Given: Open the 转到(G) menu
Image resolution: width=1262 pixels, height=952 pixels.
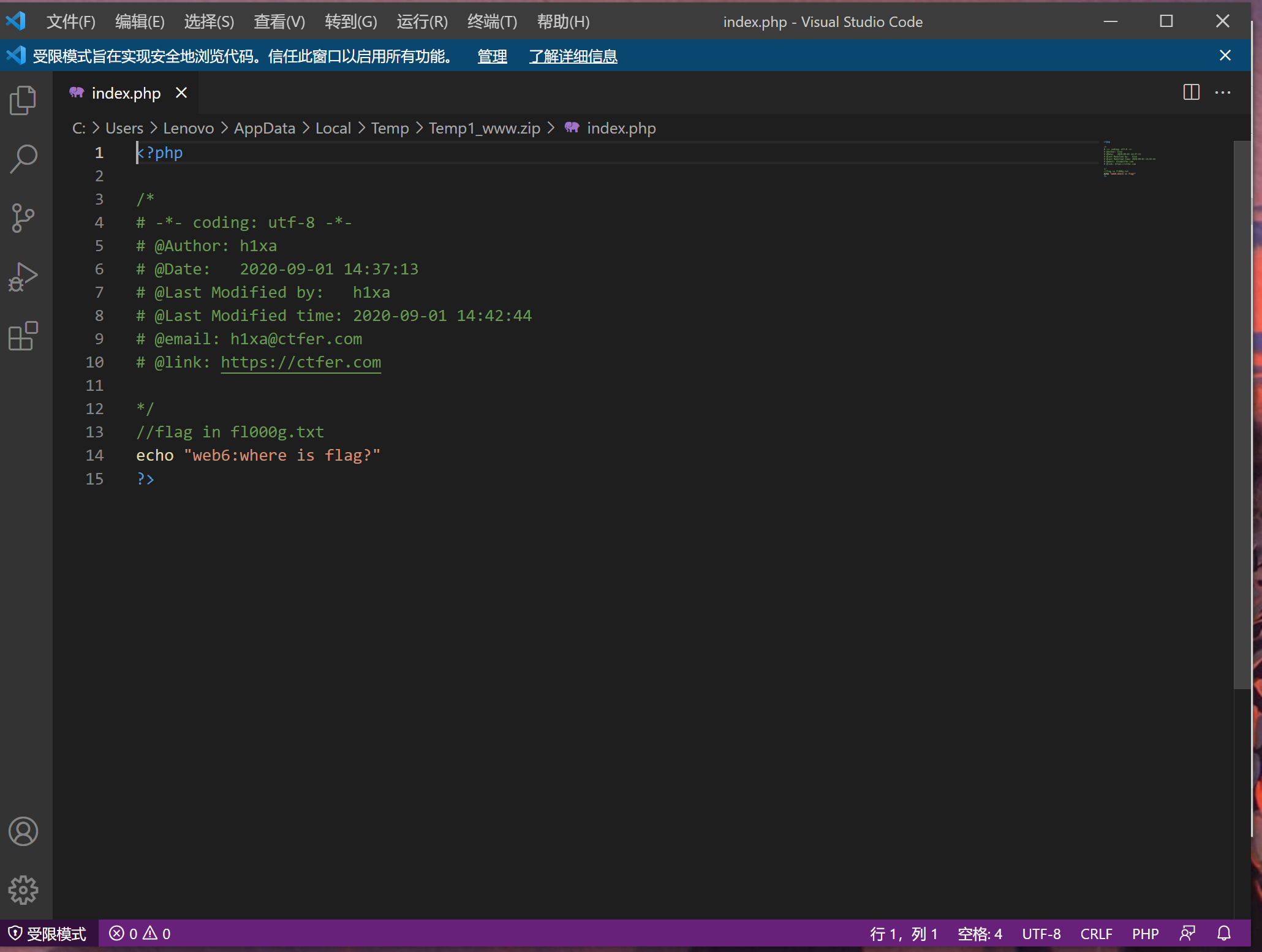Looking at the screenshot, I should coord(351,22).
